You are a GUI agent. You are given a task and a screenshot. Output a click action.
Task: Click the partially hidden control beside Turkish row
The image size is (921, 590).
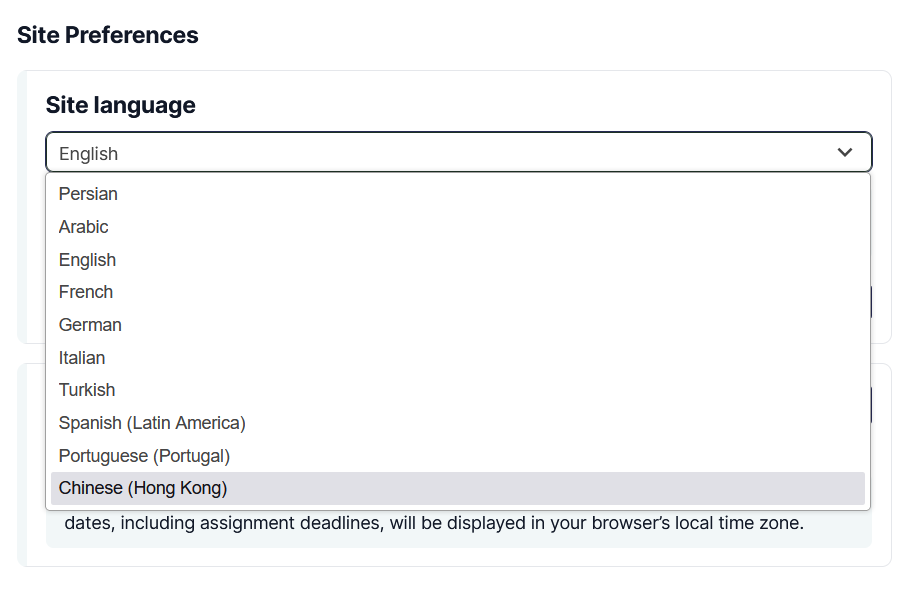pyautogui.click(x=871, y=404)
